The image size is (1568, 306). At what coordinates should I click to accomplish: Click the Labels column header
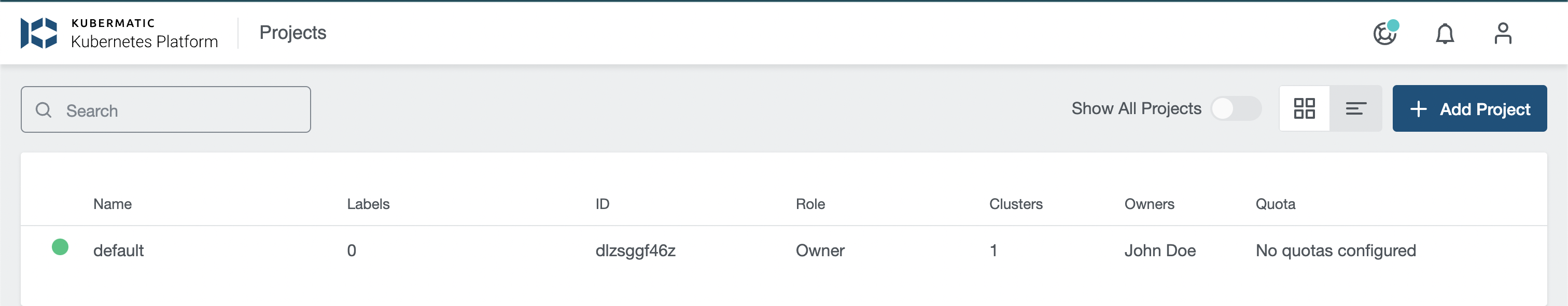click(x=368, y=204)
